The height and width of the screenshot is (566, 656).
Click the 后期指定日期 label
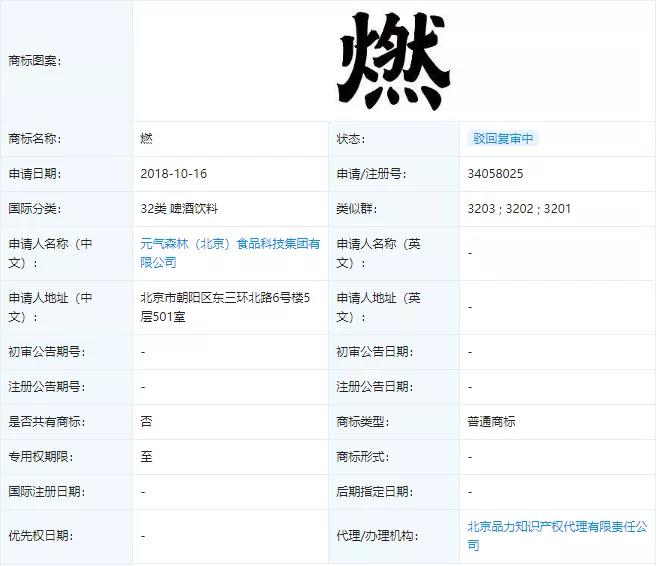375,492
